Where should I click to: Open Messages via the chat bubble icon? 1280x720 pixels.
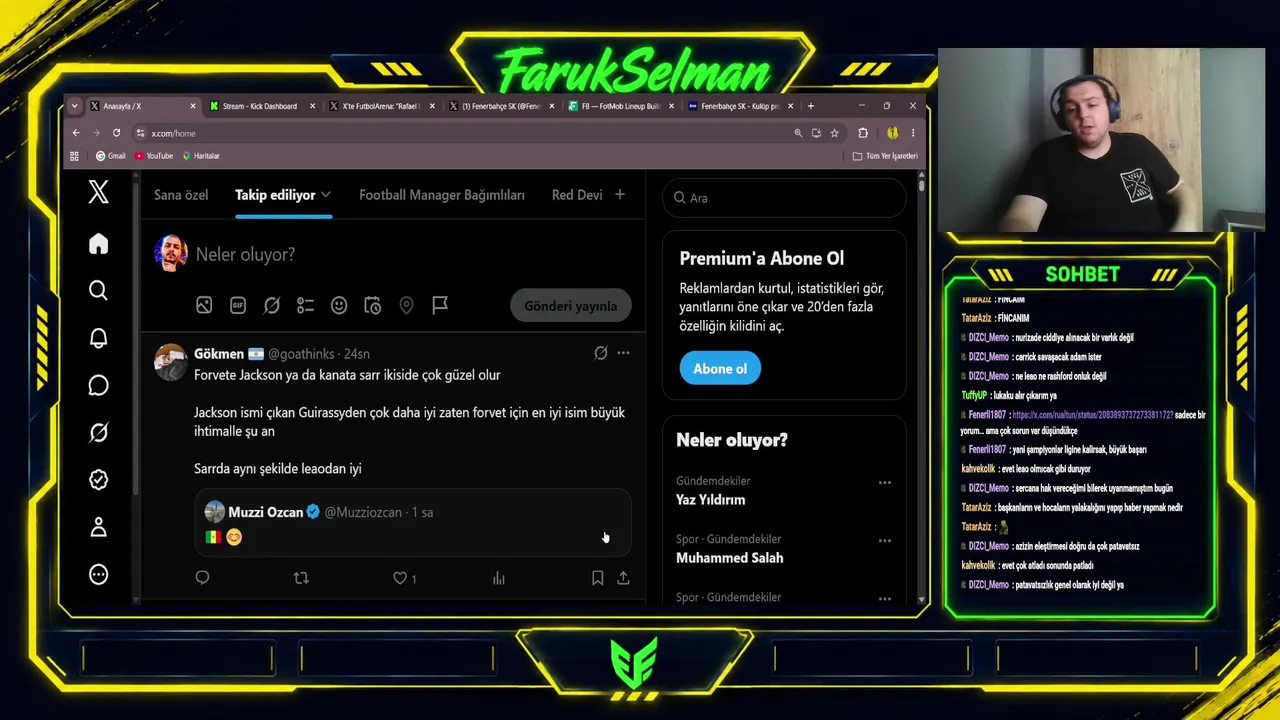(98, 385)
